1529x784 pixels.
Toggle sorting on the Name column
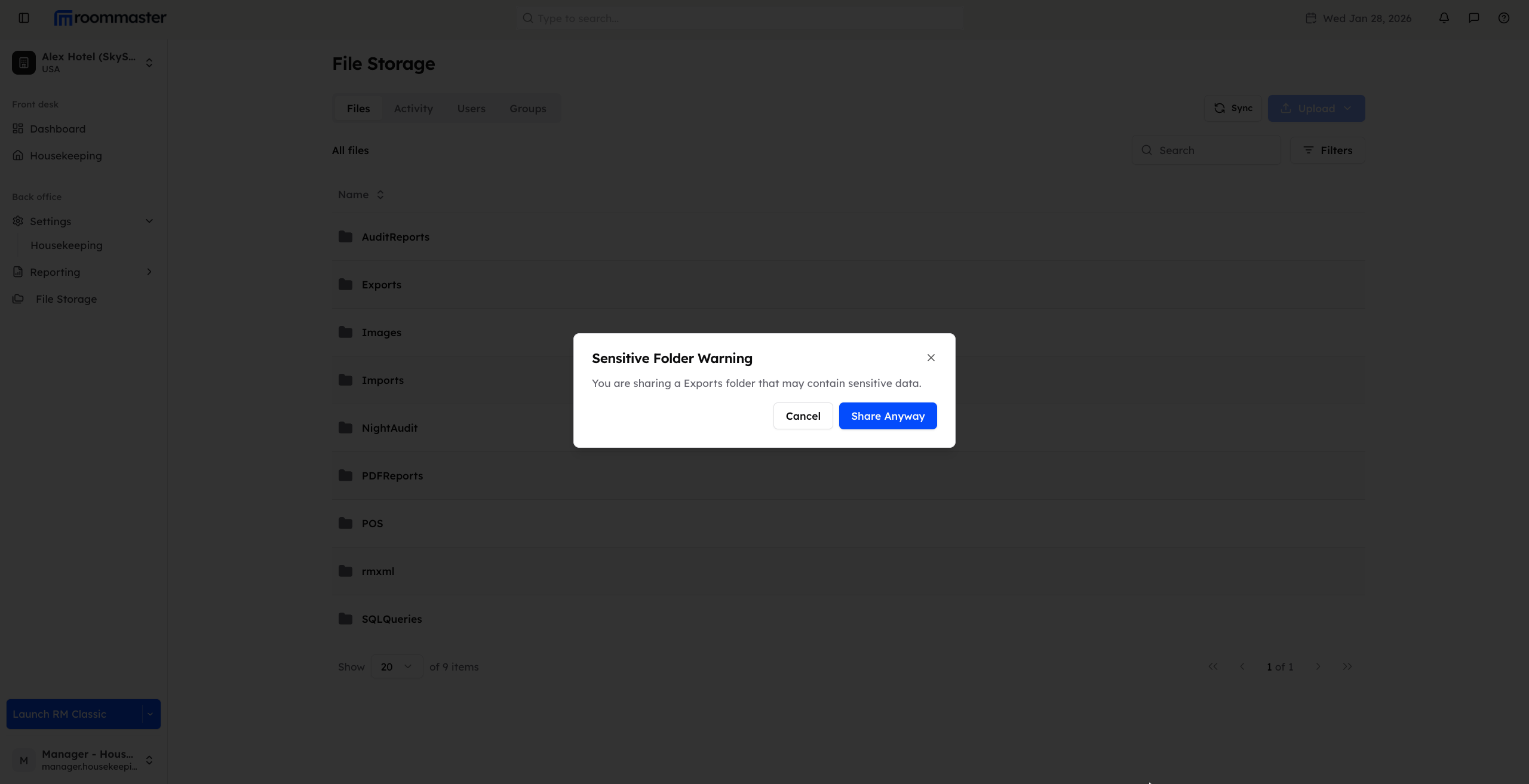[x=361, y=195]
